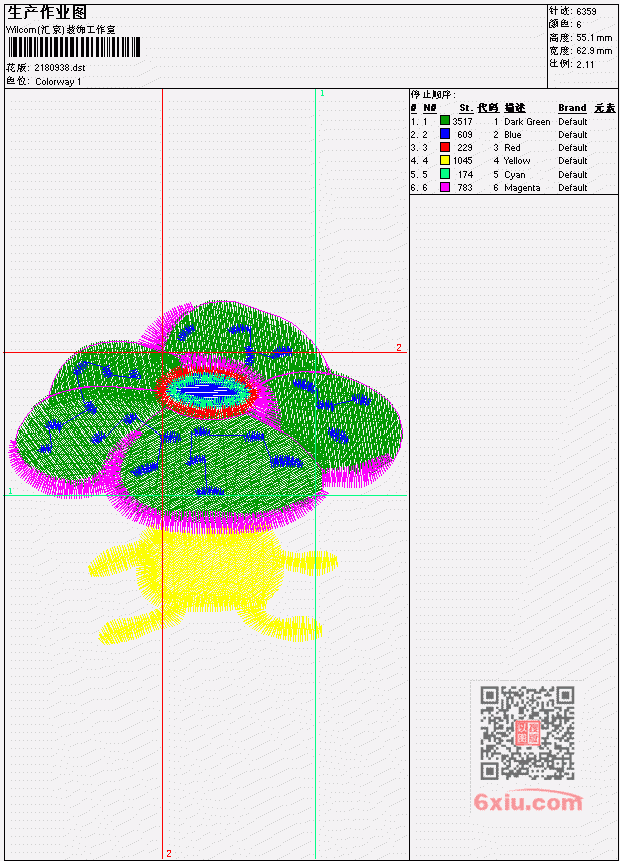620x861 pixels.
Task: Click the stitch count 609
Action: (x=465, y=135)
